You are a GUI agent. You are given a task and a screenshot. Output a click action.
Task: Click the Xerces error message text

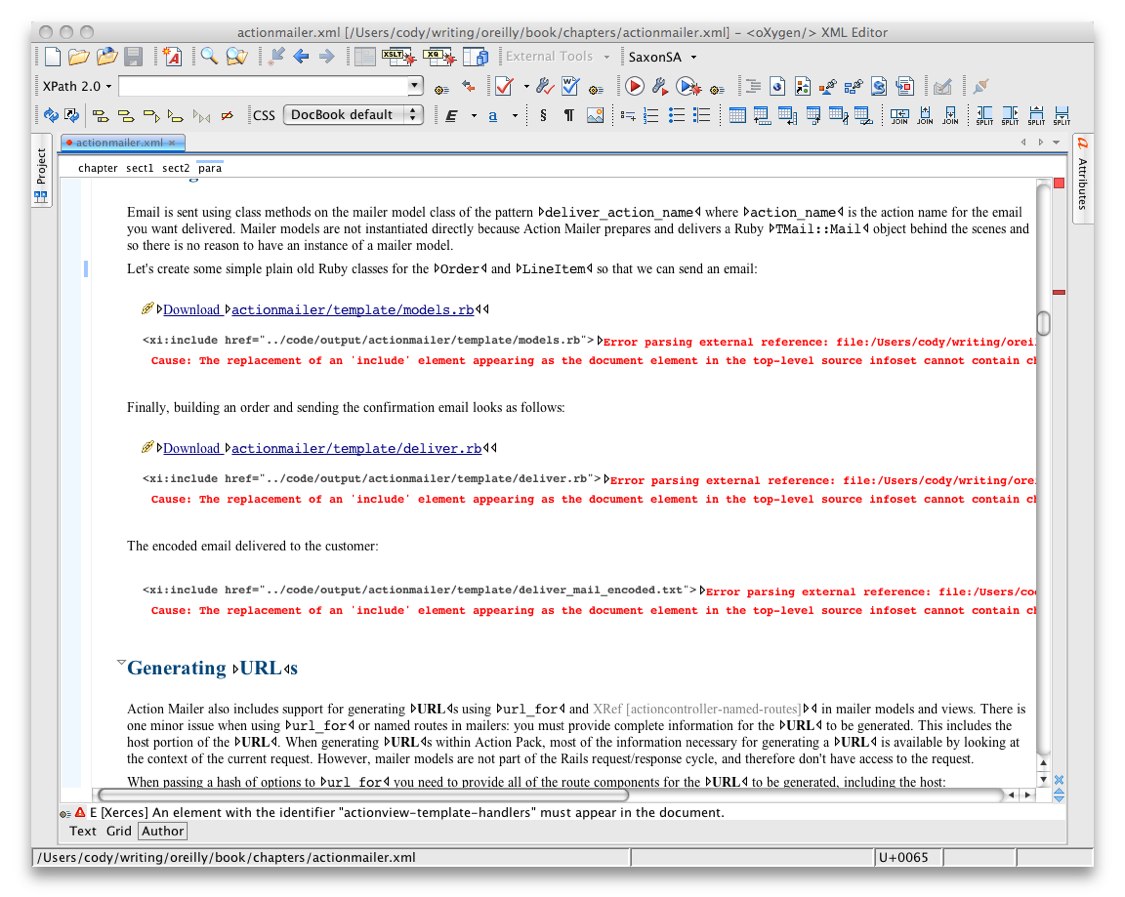click(407, 812)
